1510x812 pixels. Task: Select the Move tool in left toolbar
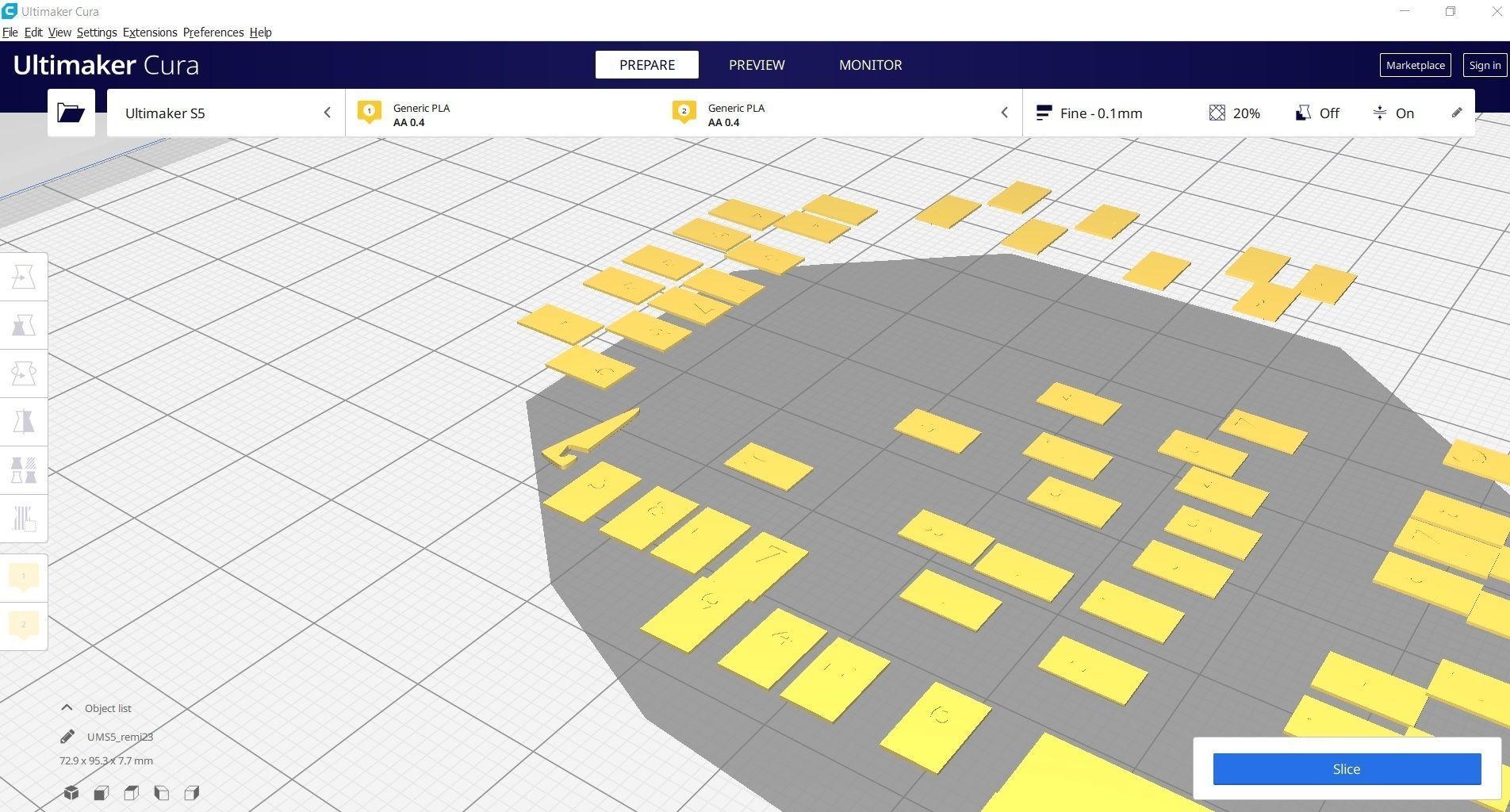click(x=24, y=277)
